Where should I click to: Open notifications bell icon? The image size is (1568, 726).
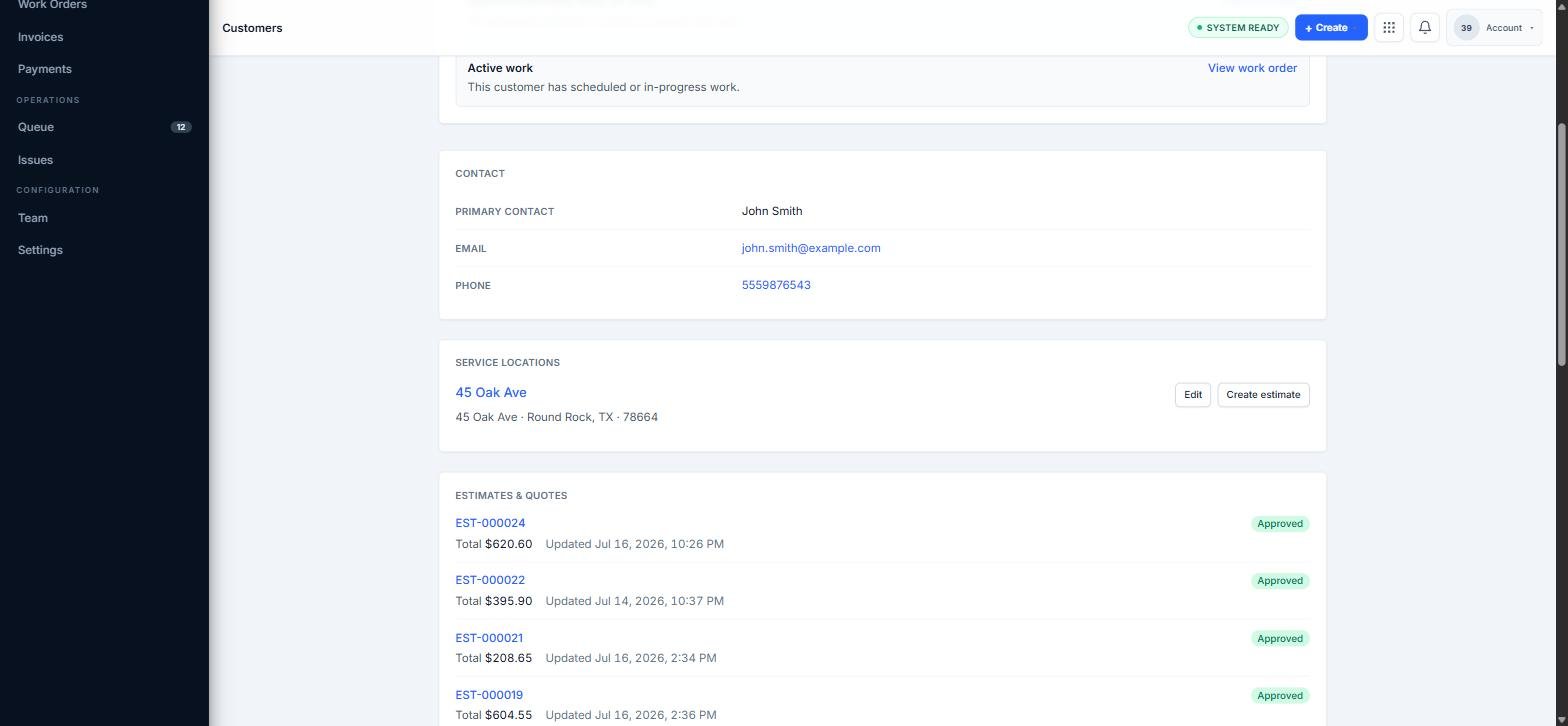1425,28
